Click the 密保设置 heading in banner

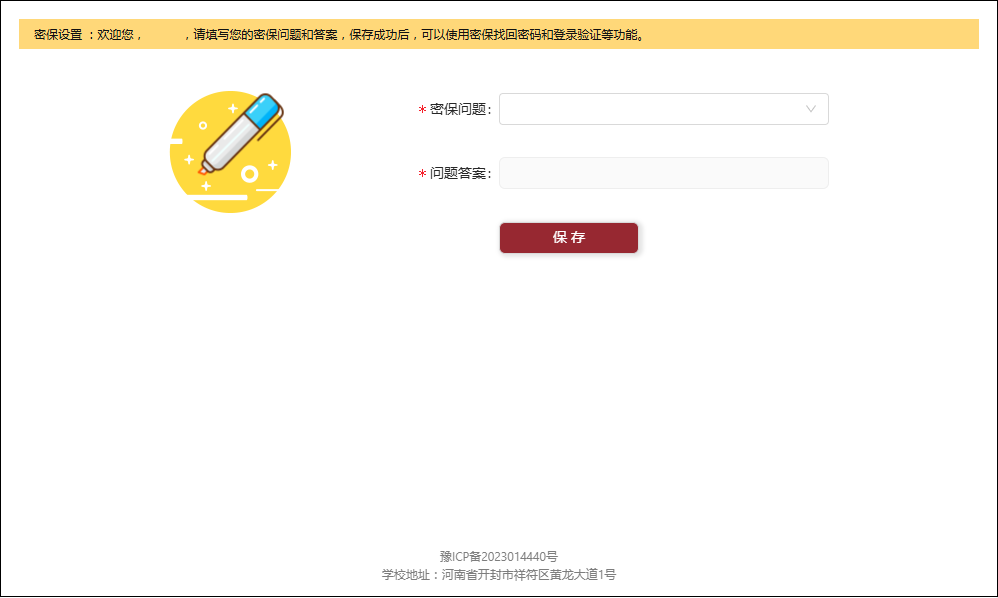[x=58, y=35]
